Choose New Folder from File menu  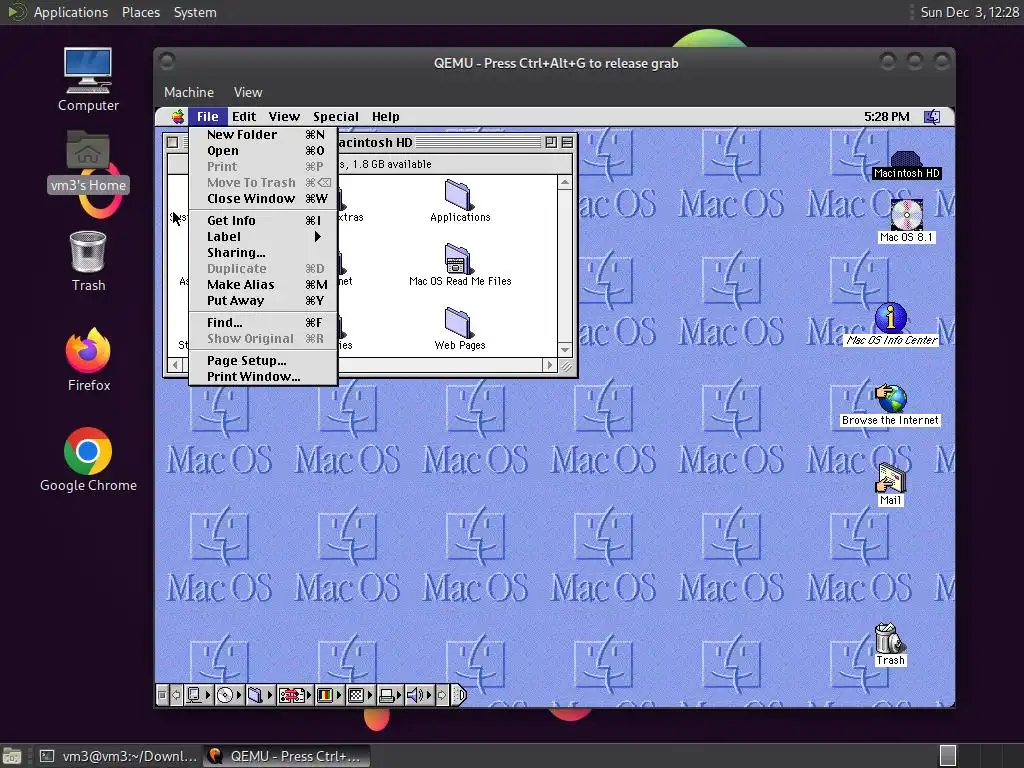(263, 135)
